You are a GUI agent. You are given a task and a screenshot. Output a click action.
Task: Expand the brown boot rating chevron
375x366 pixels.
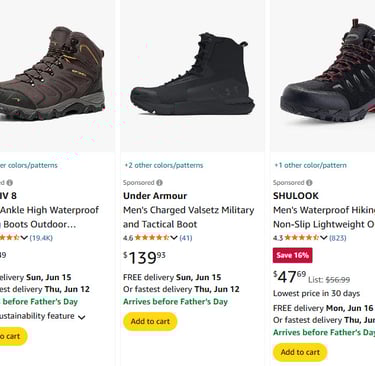(24, 238)
